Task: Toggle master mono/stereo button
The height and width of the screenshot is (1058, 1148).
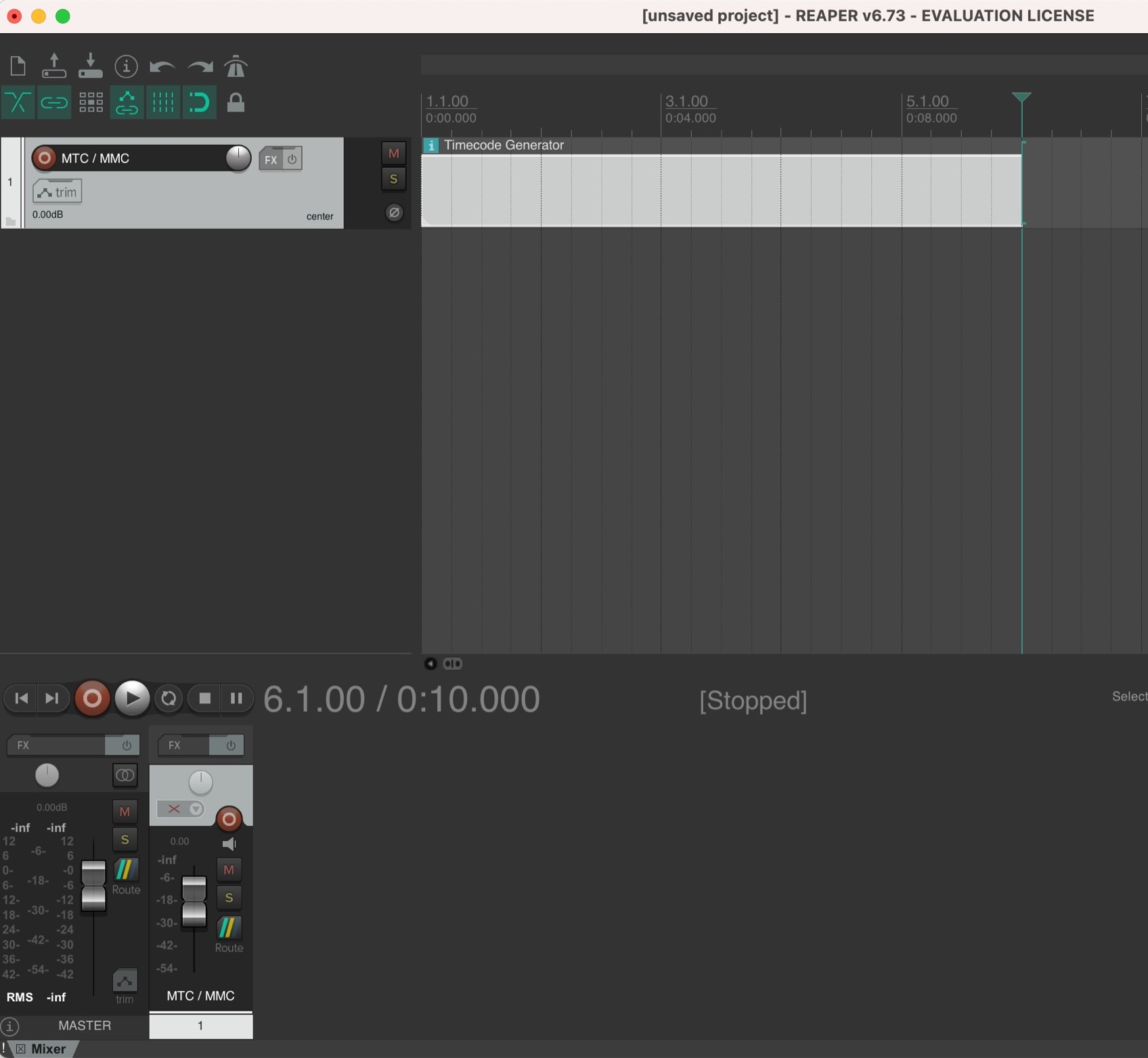Action: (x=125, y=776)
